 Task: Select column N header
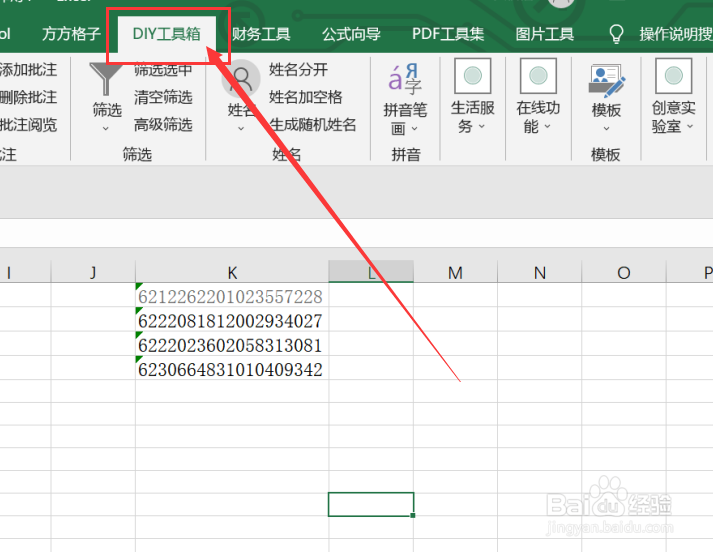(x=539, y=272)
